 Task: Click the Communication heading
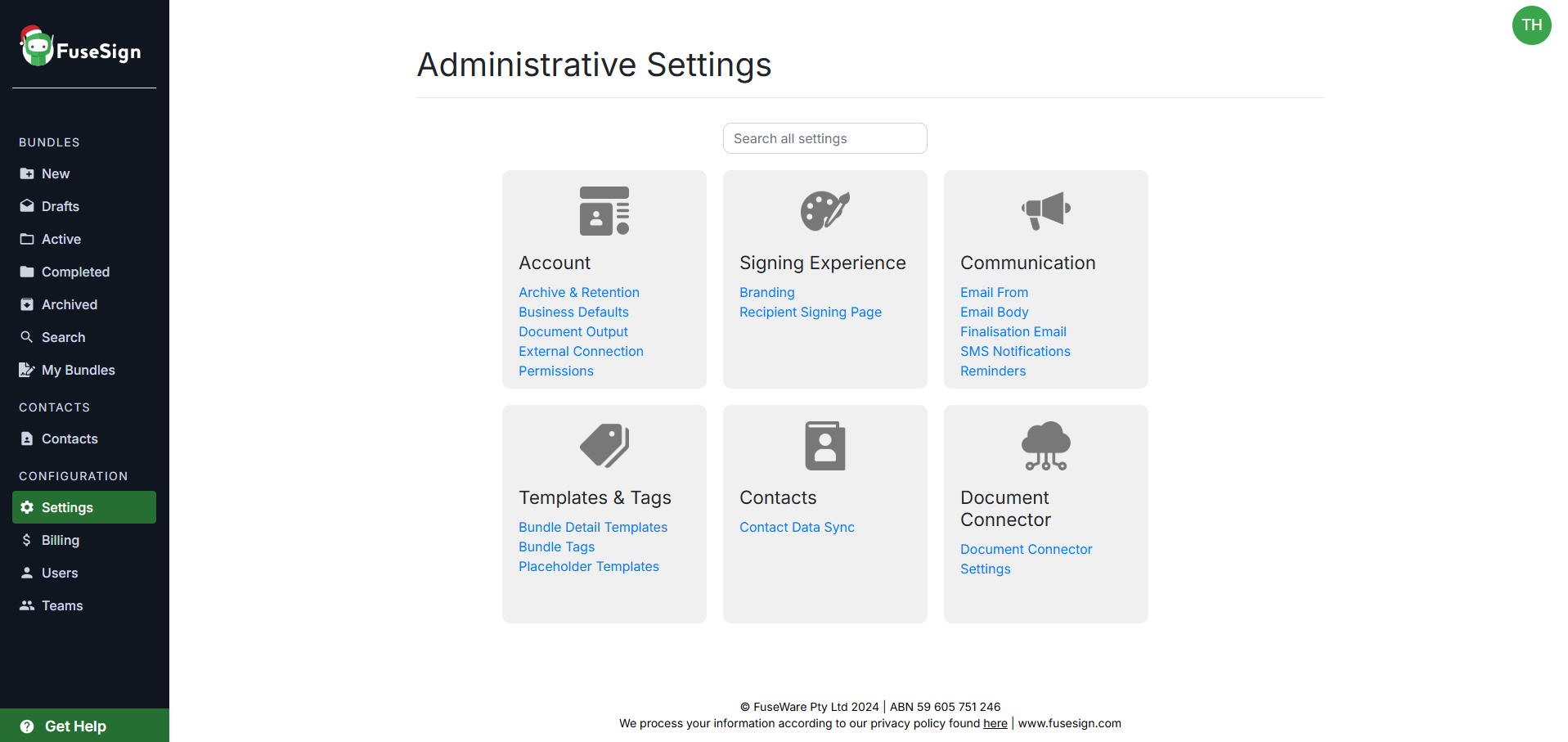point(1028,263)
